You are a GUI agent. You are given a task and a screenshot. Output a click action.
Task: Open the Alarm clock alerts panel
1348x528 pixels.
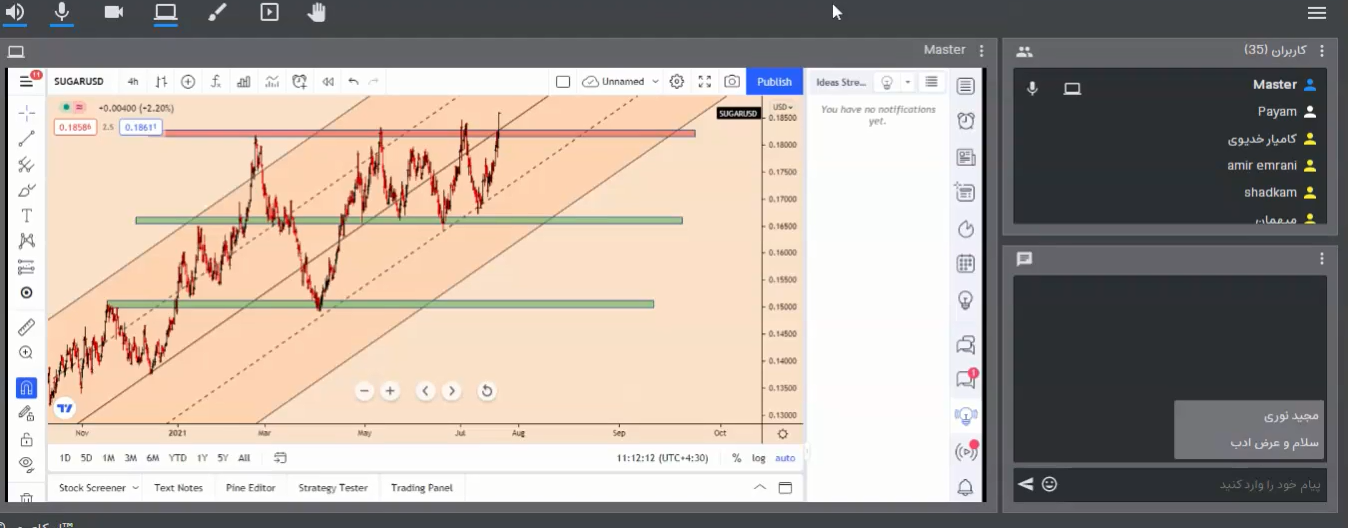click(965, 121)
